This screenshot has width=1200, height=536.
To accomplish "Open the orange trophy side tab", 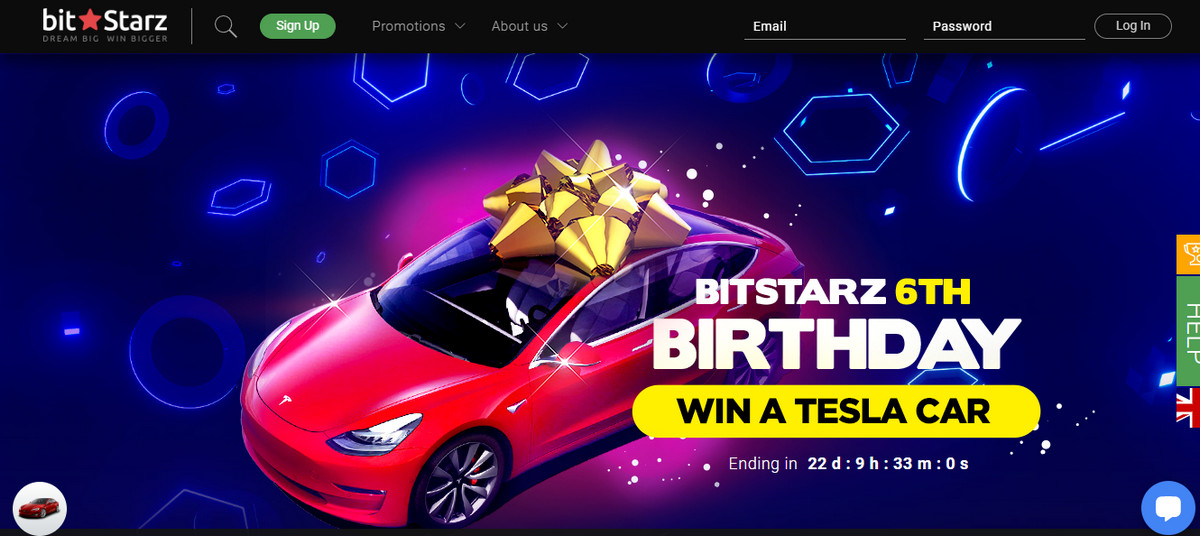I will 1189,254.
